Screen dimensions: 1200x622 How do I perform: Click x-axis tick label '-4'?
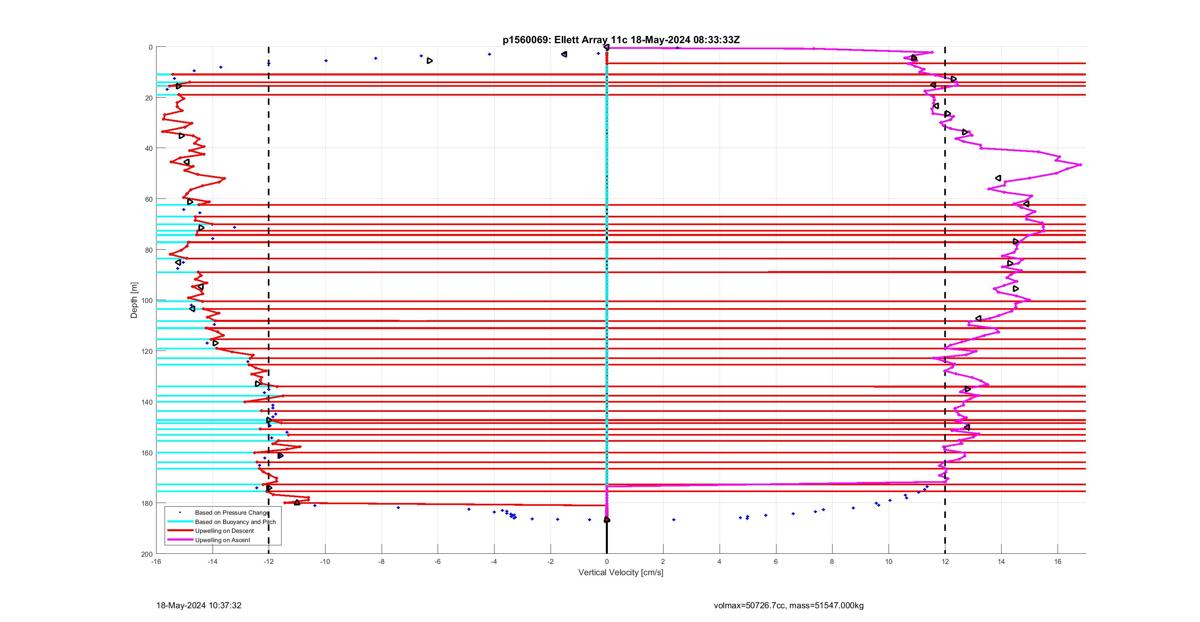(494, 561)
